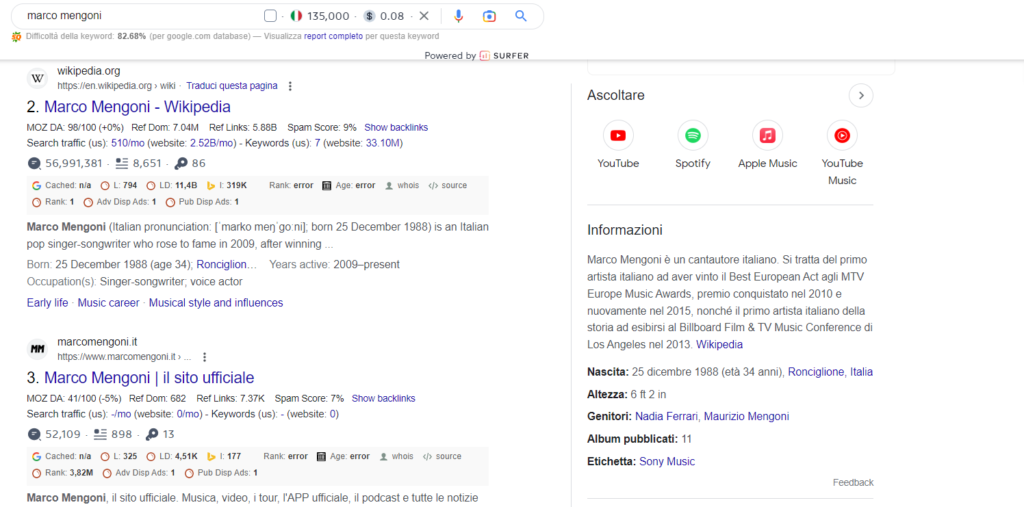The width and height of the screenshot is (1024, 507).
Task: Open the report completo link
Action: coord(333,36)
